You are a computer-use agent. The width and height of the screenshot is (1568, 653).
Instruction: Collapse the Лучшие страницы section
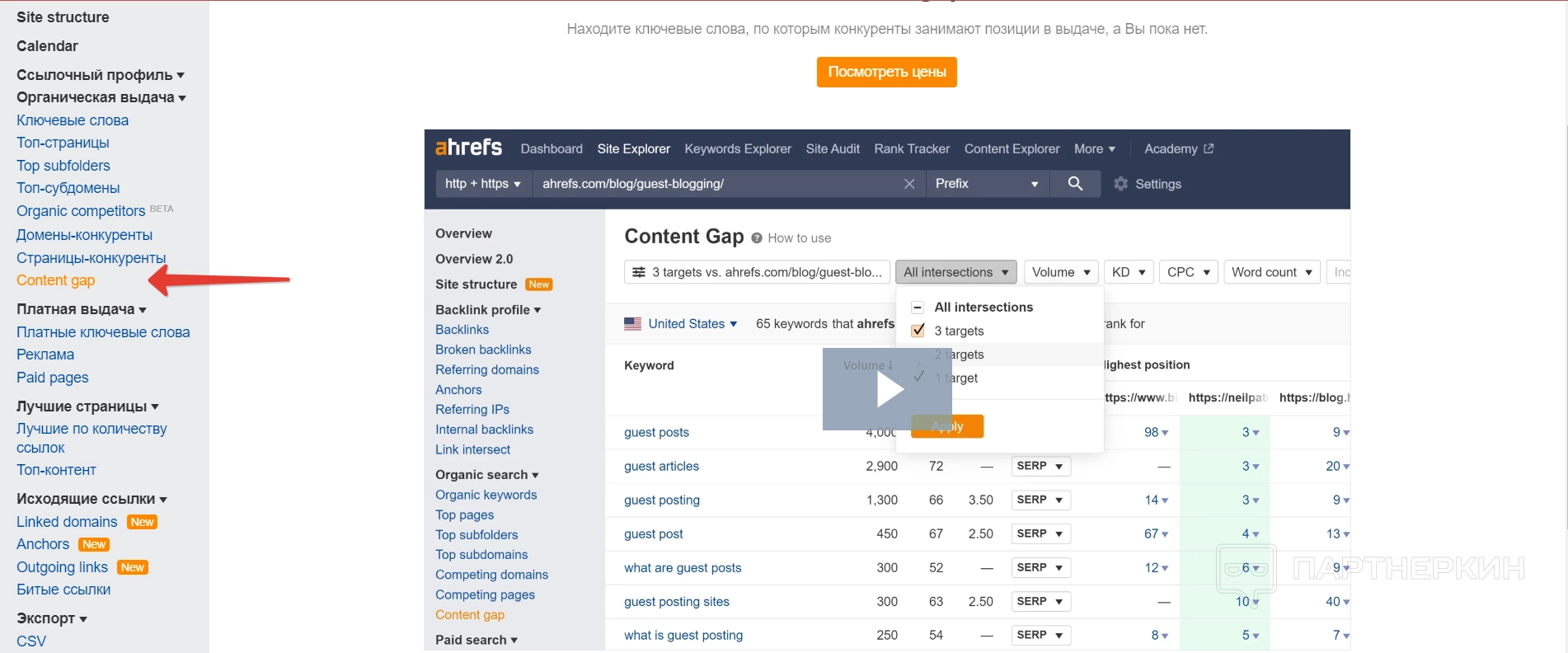tap(88, 406)
